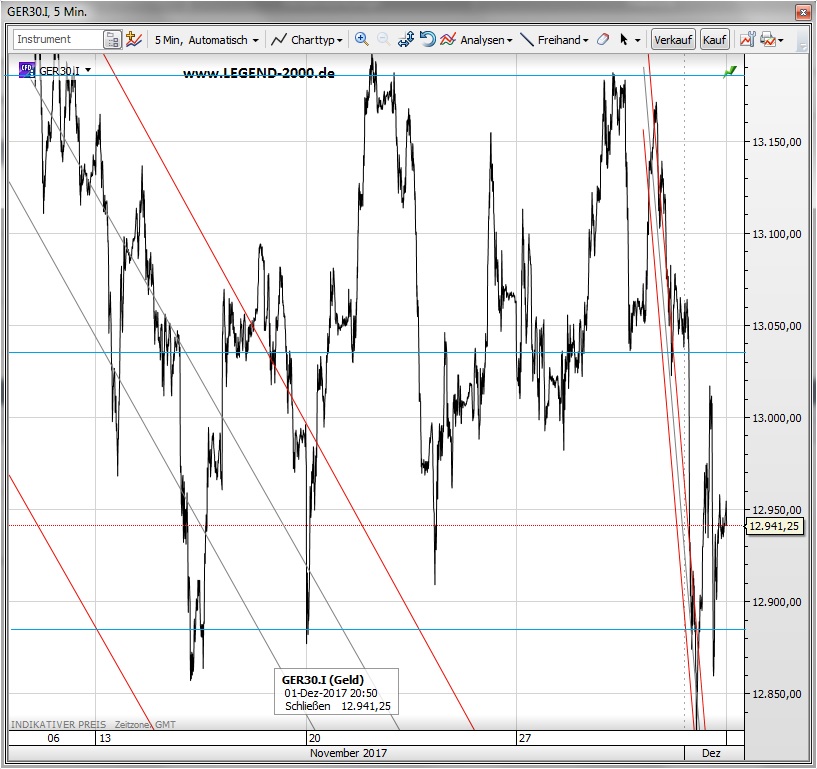Screen dimensions: 817x769
Task: Click into the Instrument search field
Action: pos(58,39)
